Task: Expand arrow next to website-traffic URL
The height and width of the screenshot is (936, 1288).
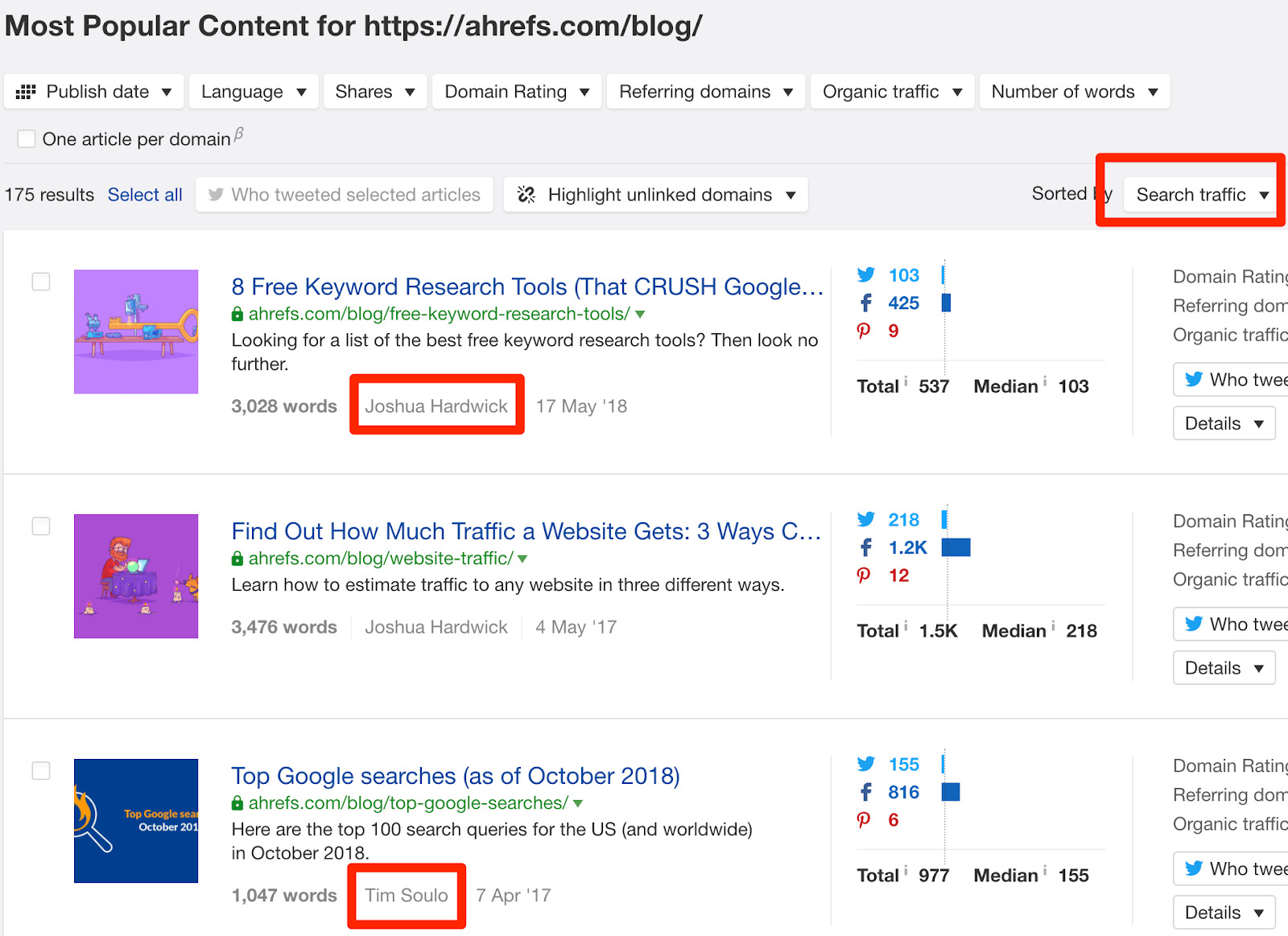Action: tap(522, 559)
